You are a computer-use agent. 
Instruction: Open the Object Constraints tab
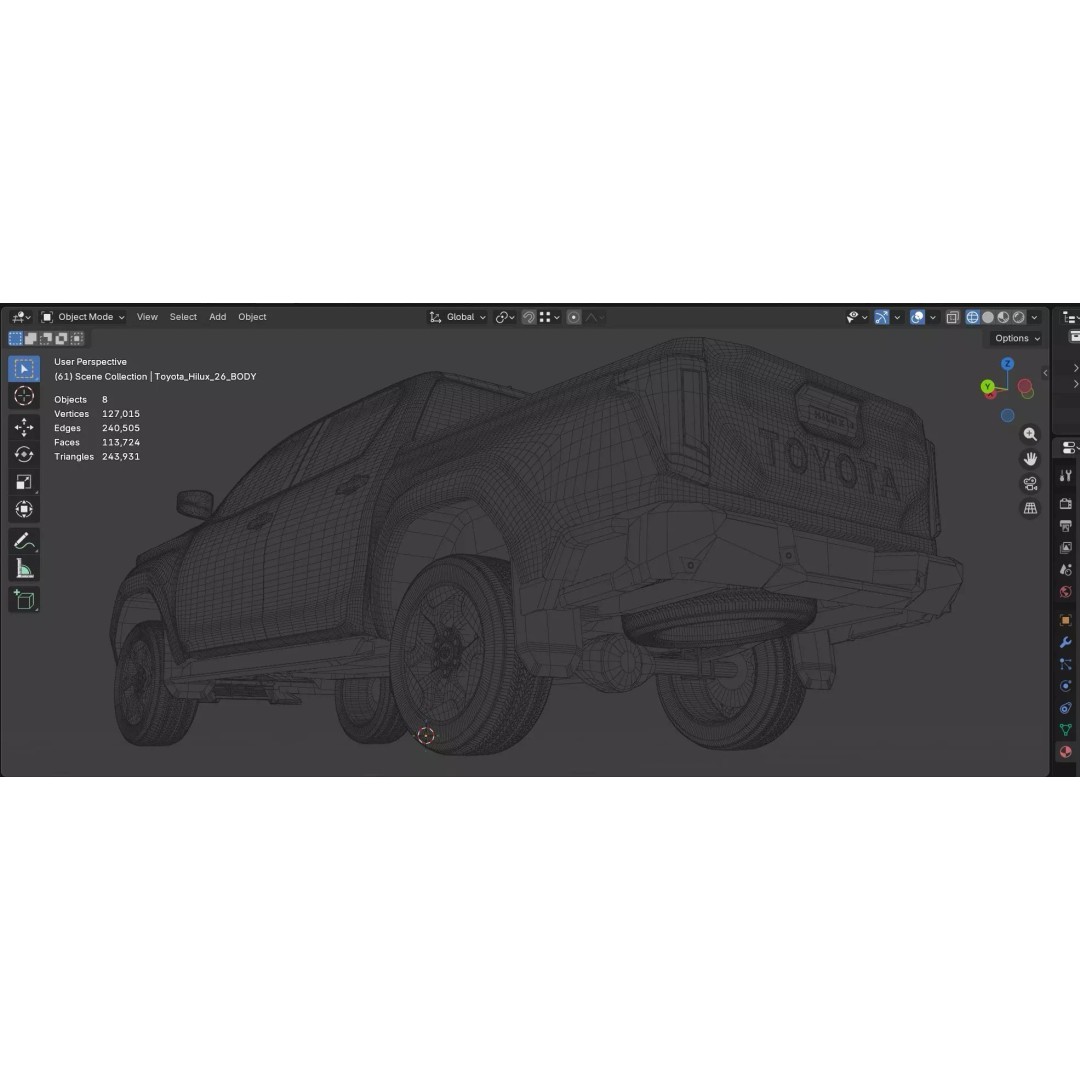tap(1066, 708)
